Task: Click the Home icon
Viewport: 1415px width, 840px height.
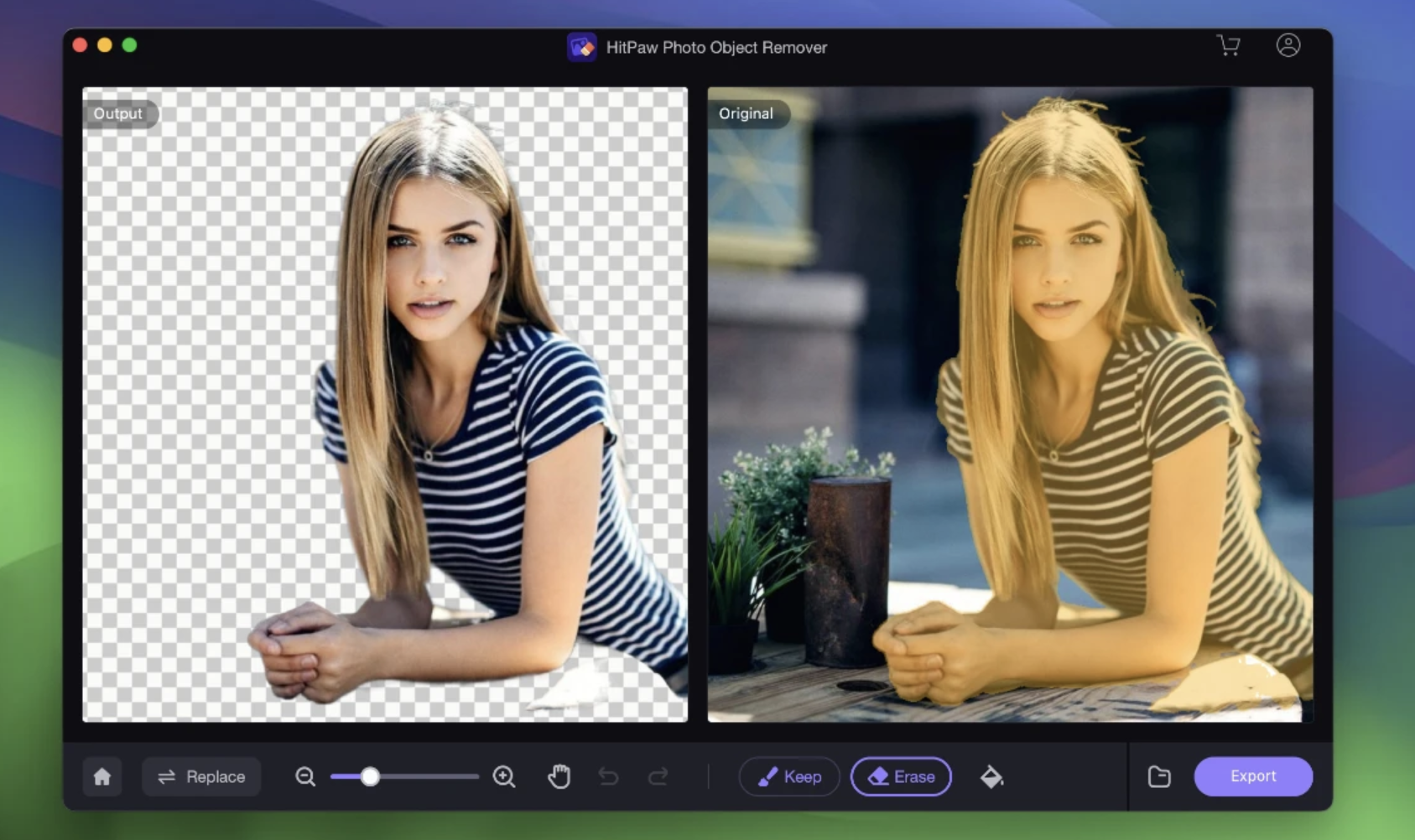Action: (102, 777)
